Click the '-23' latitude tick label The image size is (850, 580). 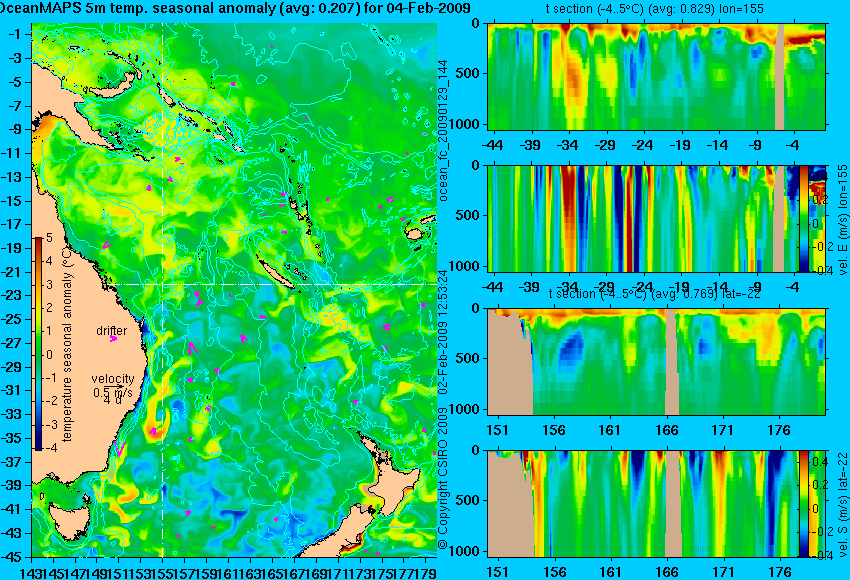click(12, 295)
